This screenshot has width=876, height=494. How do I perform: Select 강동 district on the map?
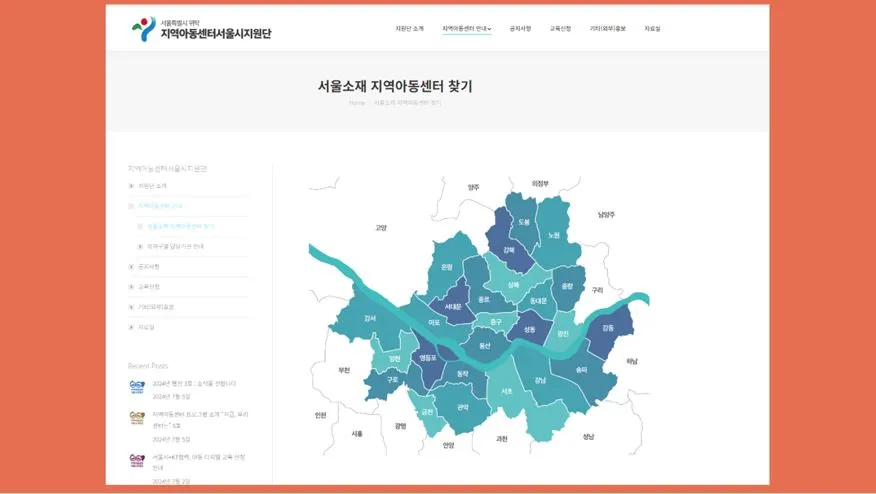click(x=608, y=328)
